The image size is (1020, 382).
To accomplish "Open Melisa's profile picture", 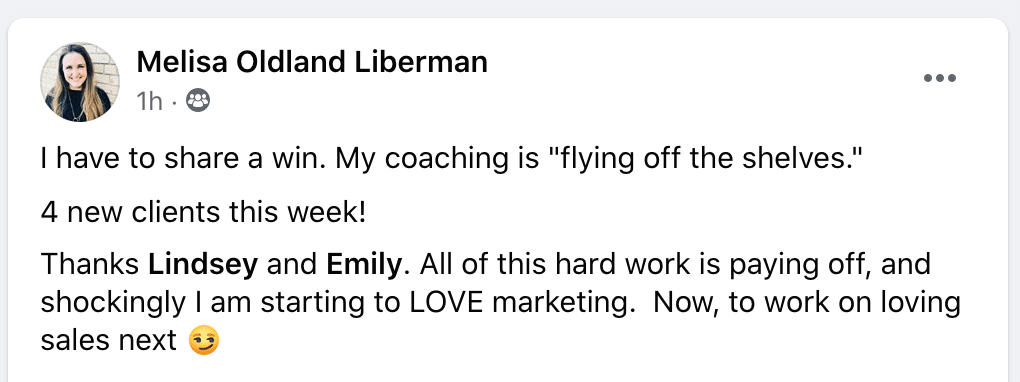I will click(x=80, y=82).
